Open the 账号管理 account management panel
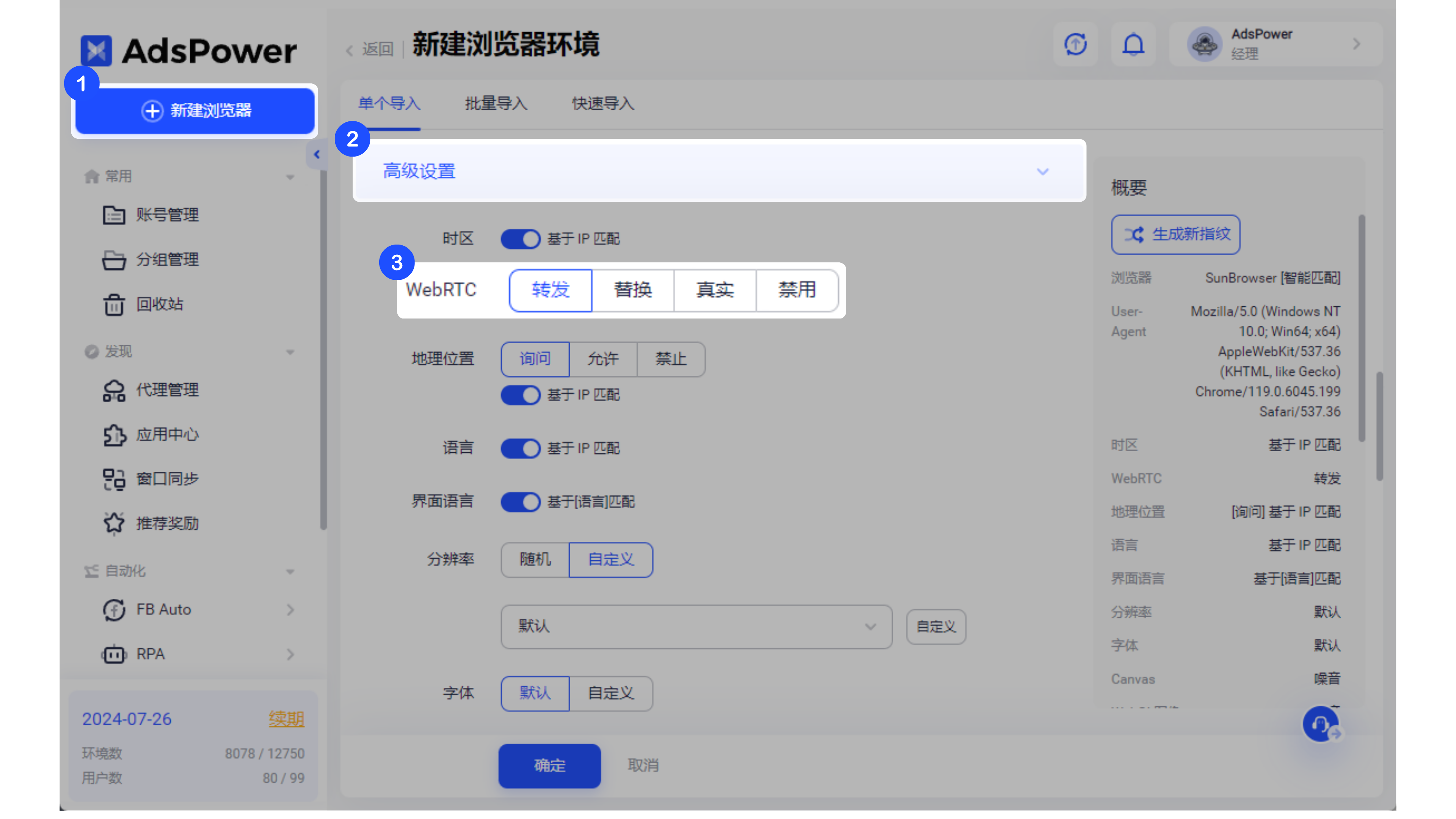 pos(167,215)
